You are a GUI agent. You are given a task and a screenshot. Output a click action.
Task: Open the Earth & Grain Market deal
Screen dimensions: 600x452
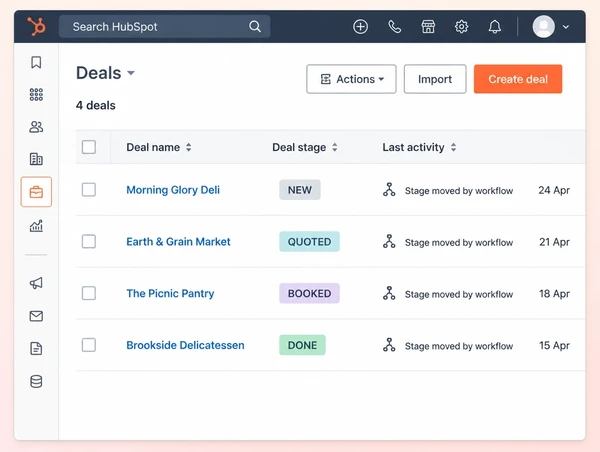[178, 242]
